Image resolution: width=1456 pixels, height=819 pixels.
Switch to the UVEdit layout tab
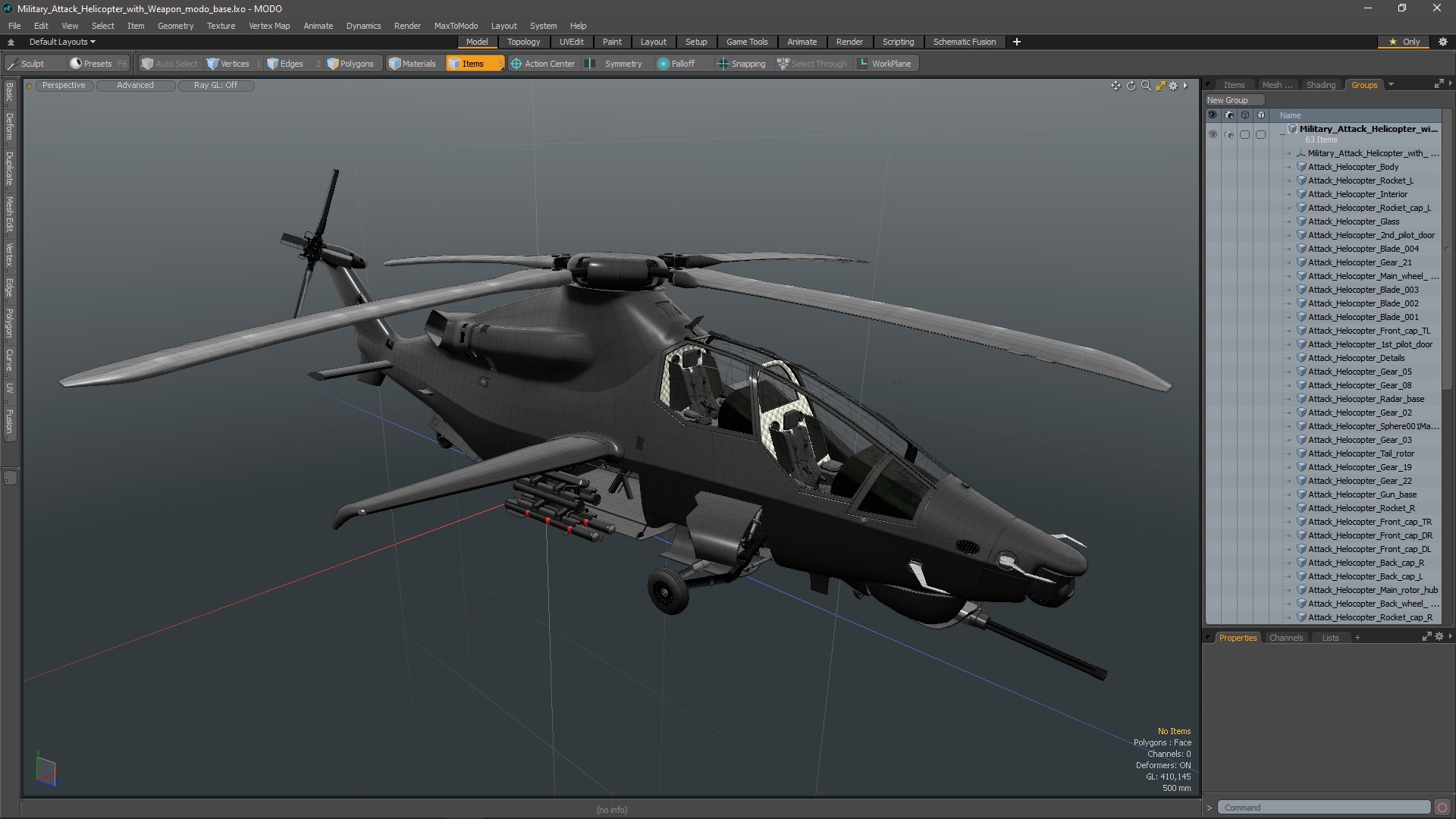(571, 42)
